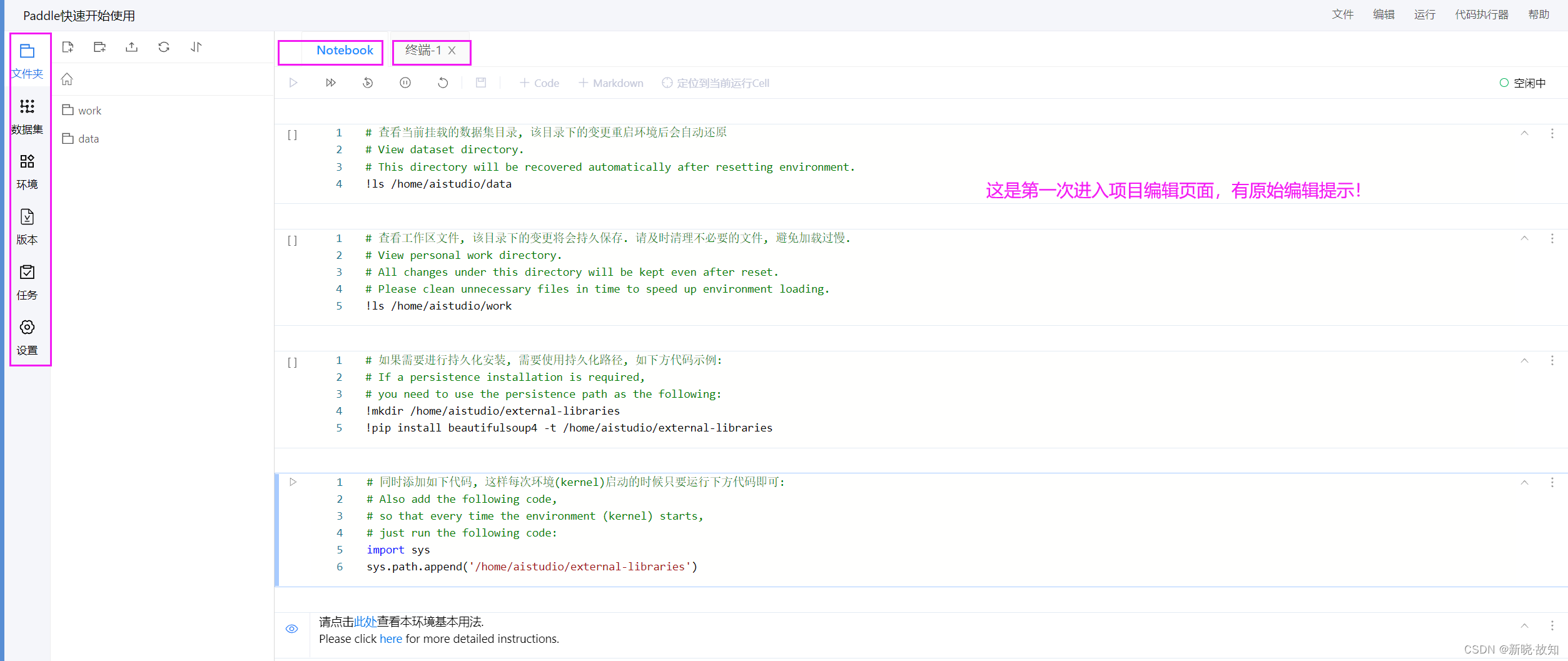Click the Paddle快速开始使用 project title
The image size is (1568, 661).
pos(79,16)
